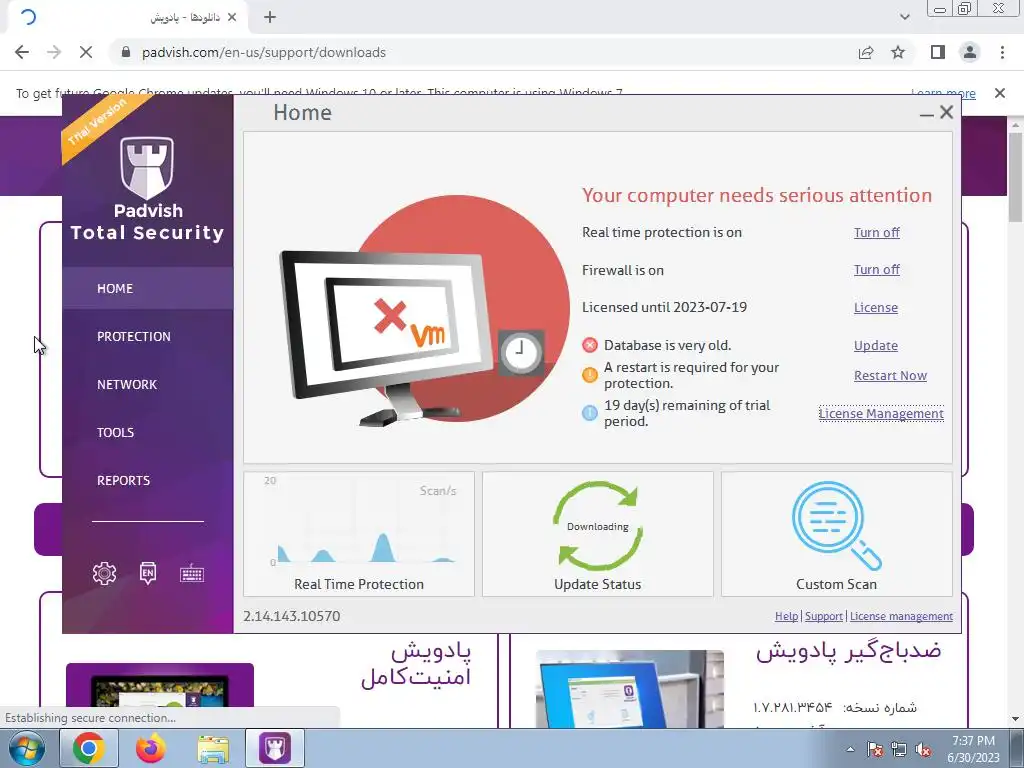The image size is (1024, 768).
Task: Toggle the Chrome side panel icon
Action: pos(938,52)
